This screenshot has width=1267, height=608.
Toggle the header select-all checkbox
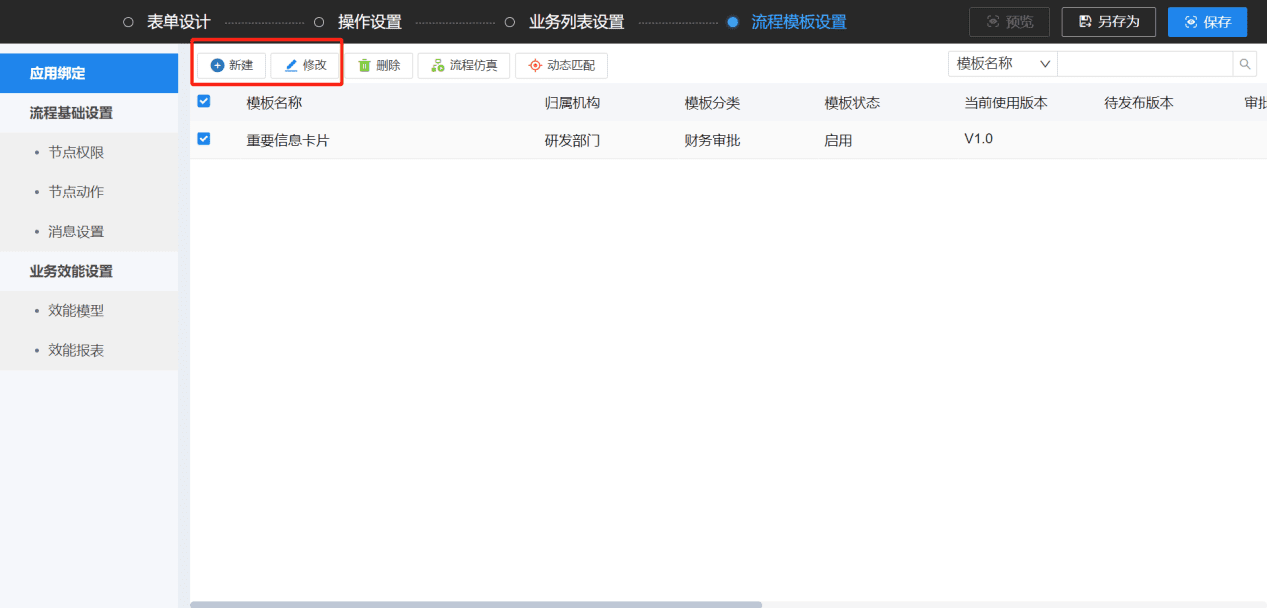pyautogui.click(x=204, y=101)
